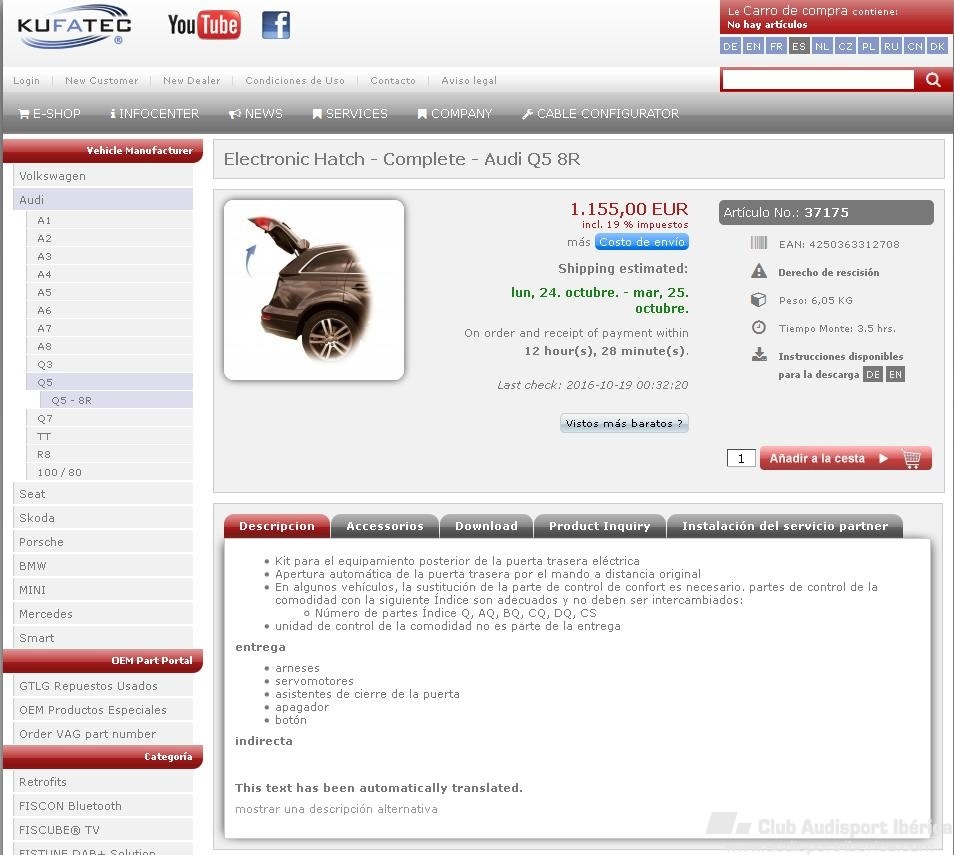Click the Costo de envío button

click(642, 242)
